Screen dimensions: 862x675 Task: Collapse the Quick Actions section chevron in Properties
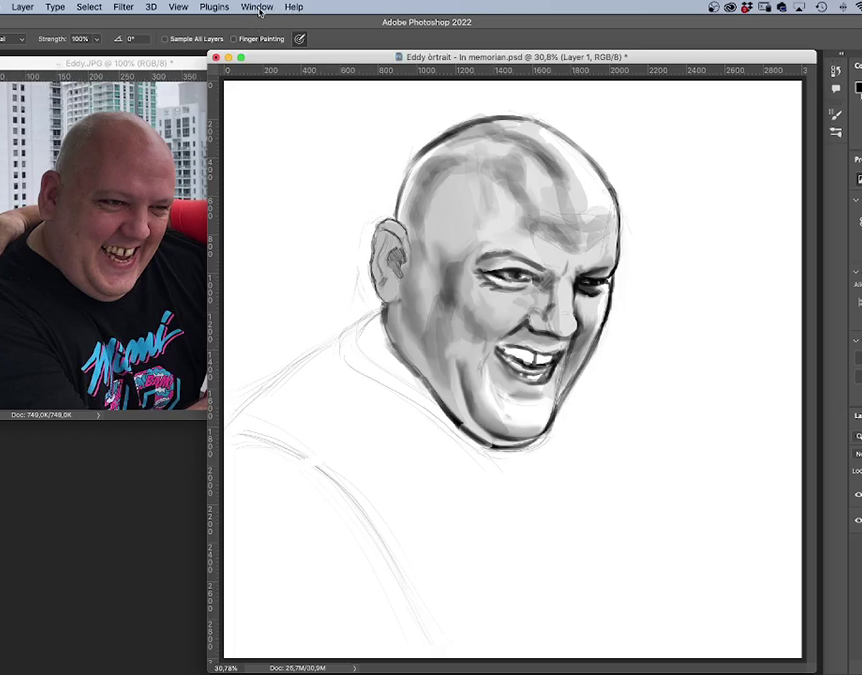[x=856, y=340]
